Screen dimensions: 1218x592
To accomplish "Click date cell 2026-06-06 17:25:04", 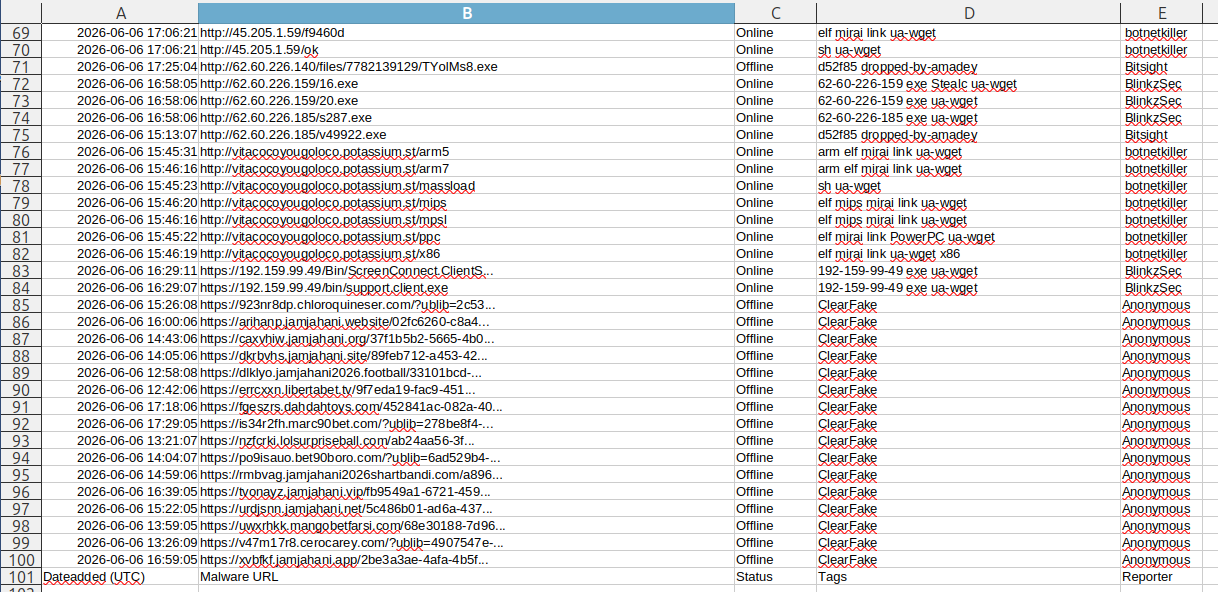I will 120,67.
